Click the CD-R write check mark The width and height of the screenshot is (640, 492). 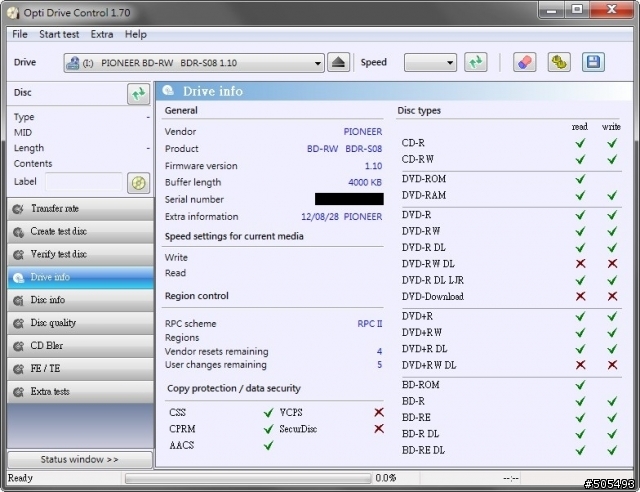point(612,143)
